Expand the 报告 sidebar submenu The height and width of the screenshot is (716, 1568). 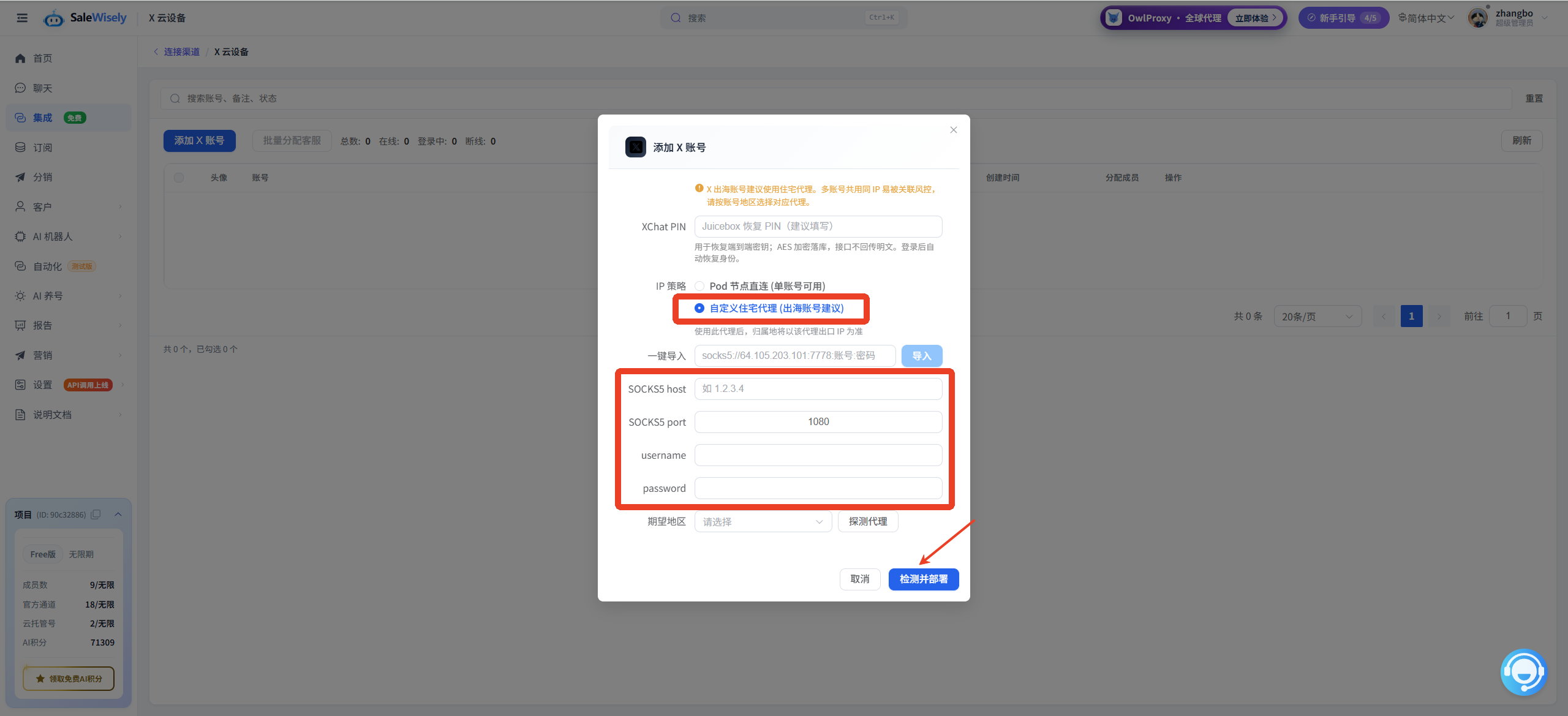coord(120,325)
